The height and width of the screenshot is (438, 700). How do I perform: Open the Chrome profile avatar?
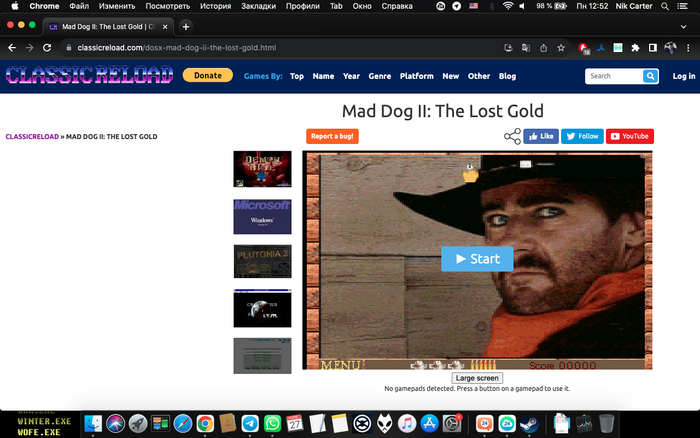click(671, 48)
